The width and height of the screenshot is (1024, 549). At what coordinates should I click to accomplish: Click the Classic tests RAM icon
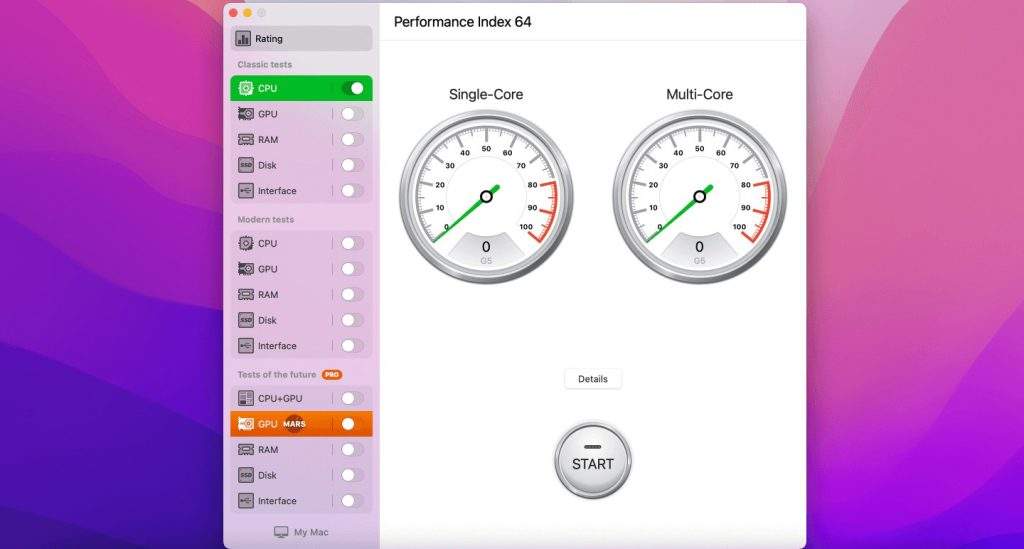click(246, 140)
